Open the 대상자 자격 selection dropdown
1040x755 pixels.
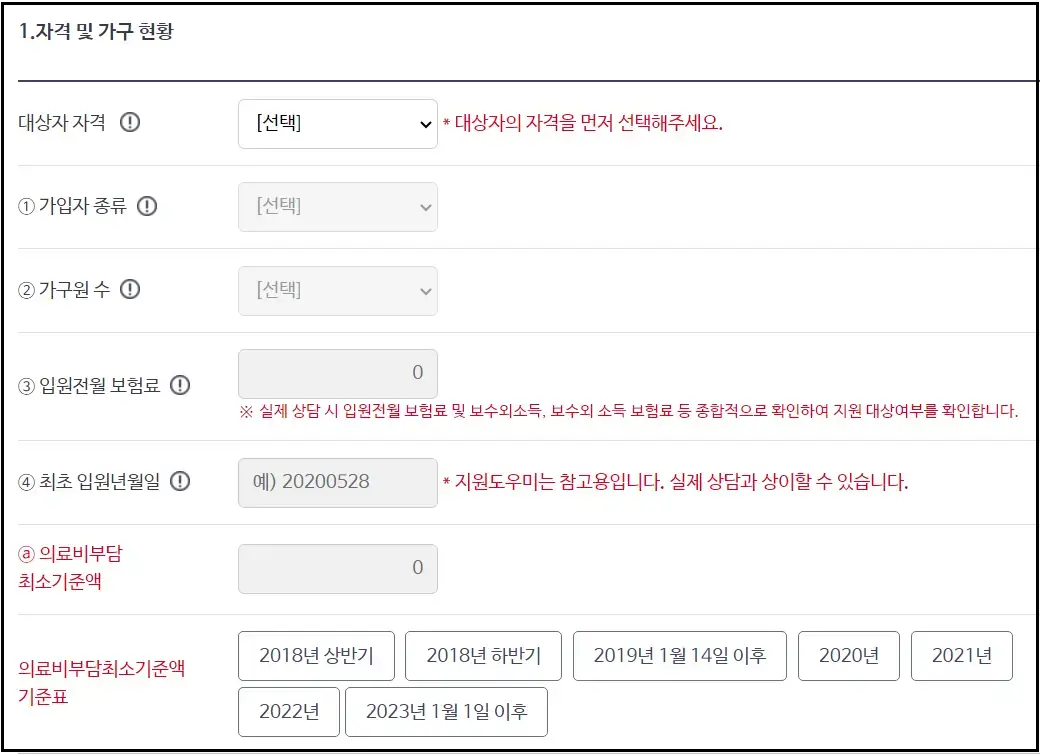[337, 122]
